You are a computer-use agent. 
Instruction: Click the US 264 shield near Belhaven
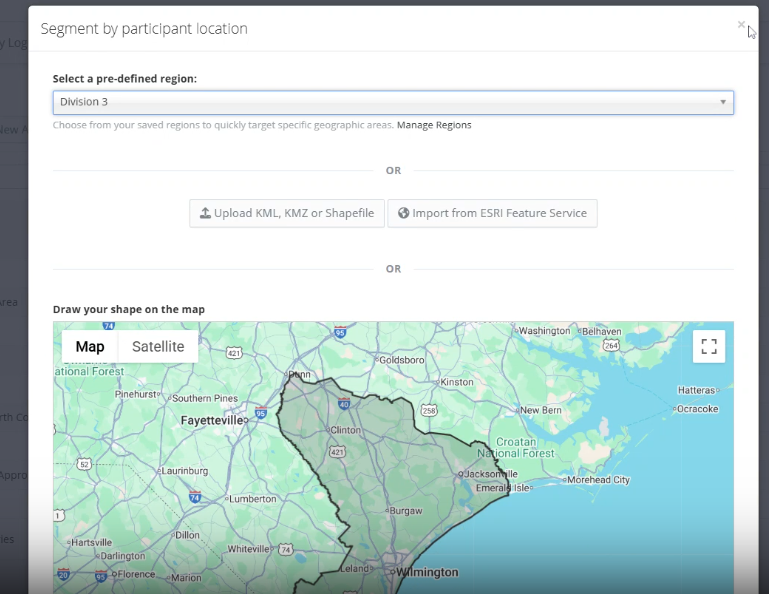point(611,346)
